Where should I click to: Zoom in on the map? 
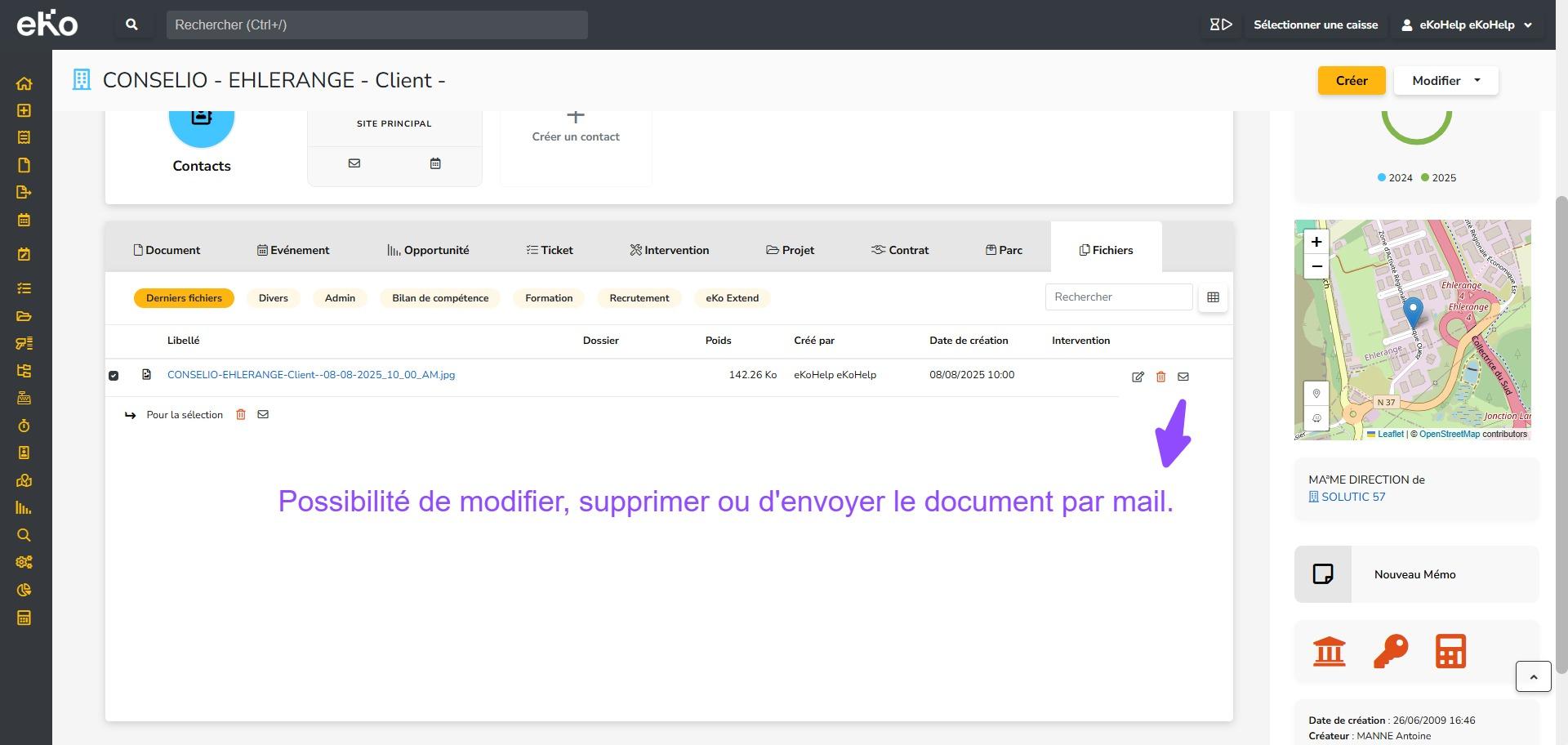1316,242
